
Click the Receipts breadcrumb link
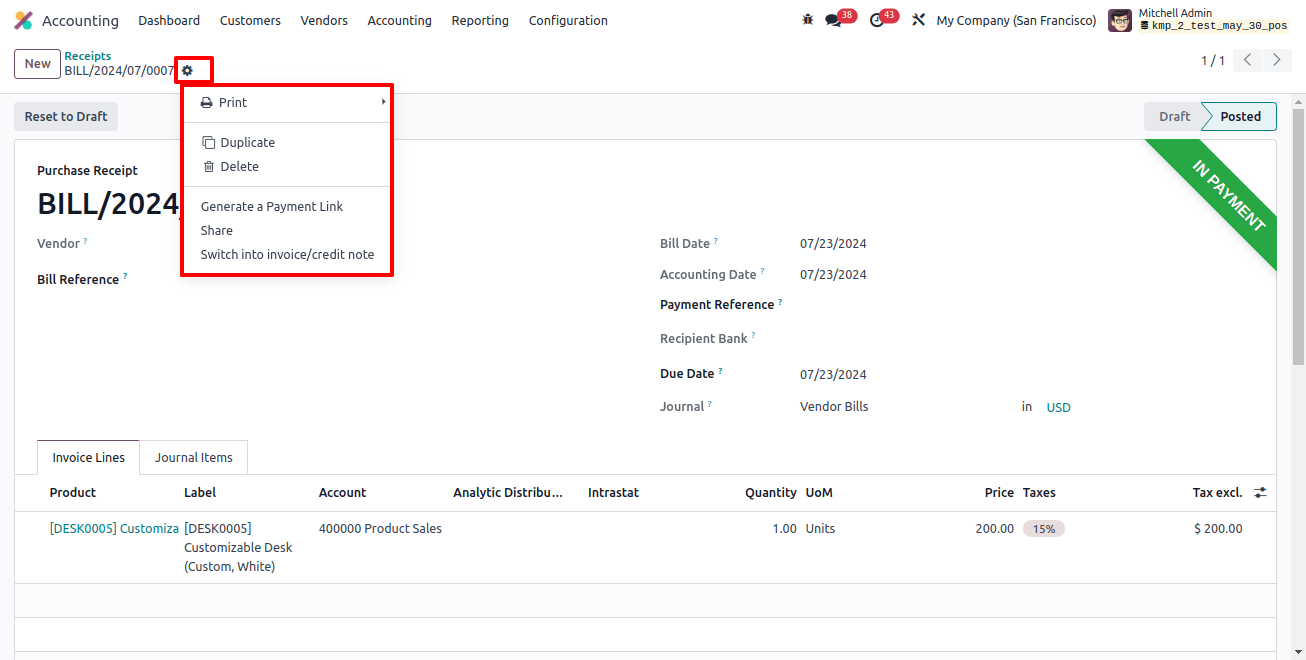point(88,56)
